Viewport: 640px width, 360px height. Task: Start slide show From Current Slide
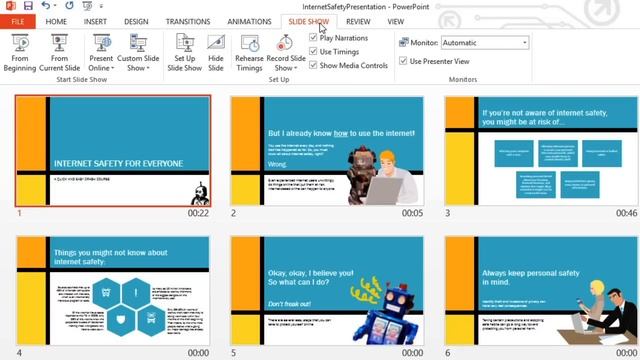coord(59,53)
